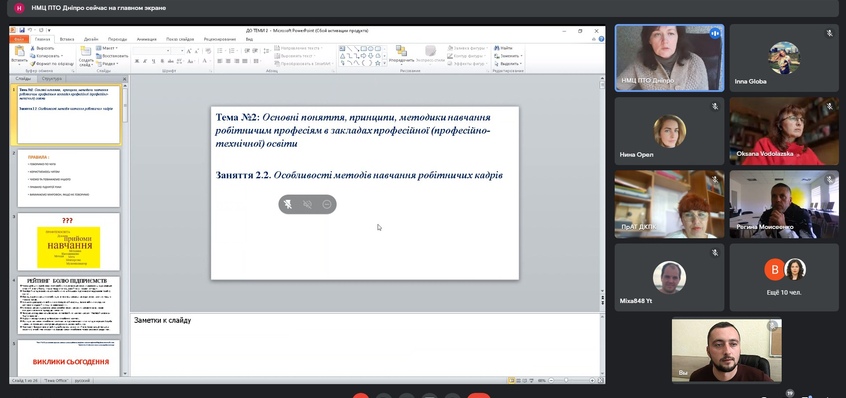Select the oval shape in gallery

point(371,49)
